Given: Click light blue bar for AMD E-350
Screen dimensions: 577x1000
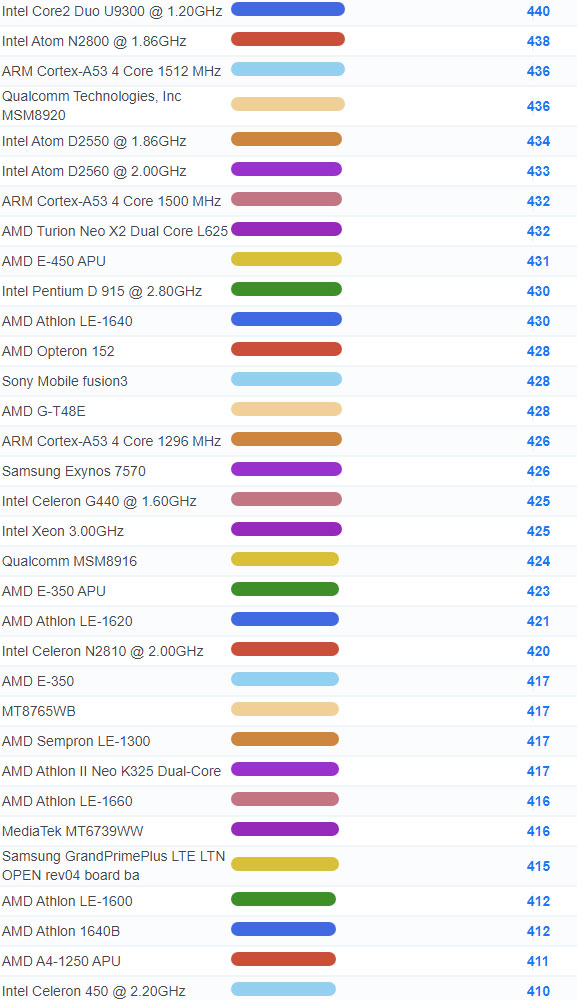Looking at the screenshot, I should click(285, 679).
